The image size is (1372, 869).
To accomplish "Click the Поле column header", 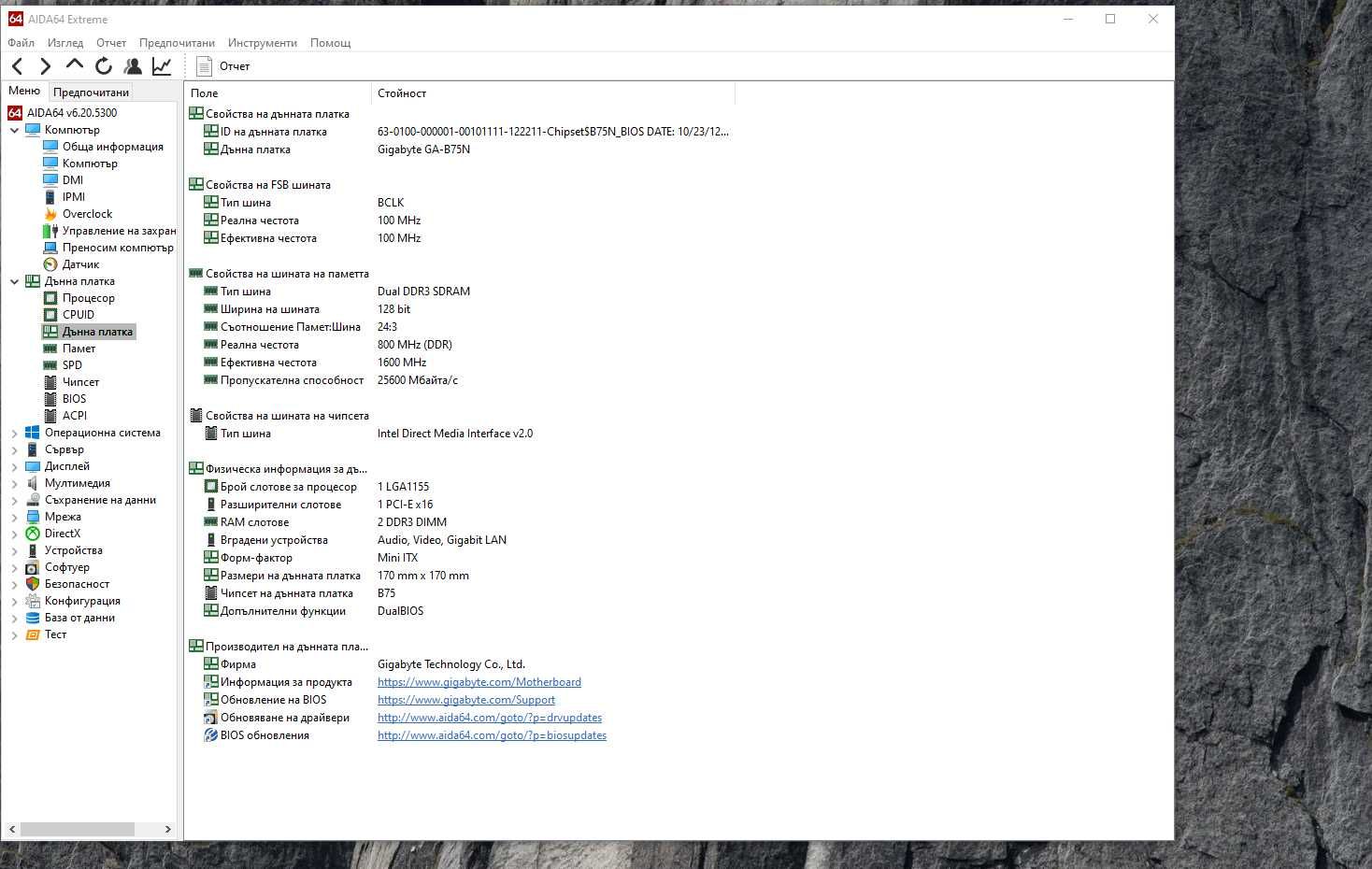I will pyautogui.click(x=278, y=93).
